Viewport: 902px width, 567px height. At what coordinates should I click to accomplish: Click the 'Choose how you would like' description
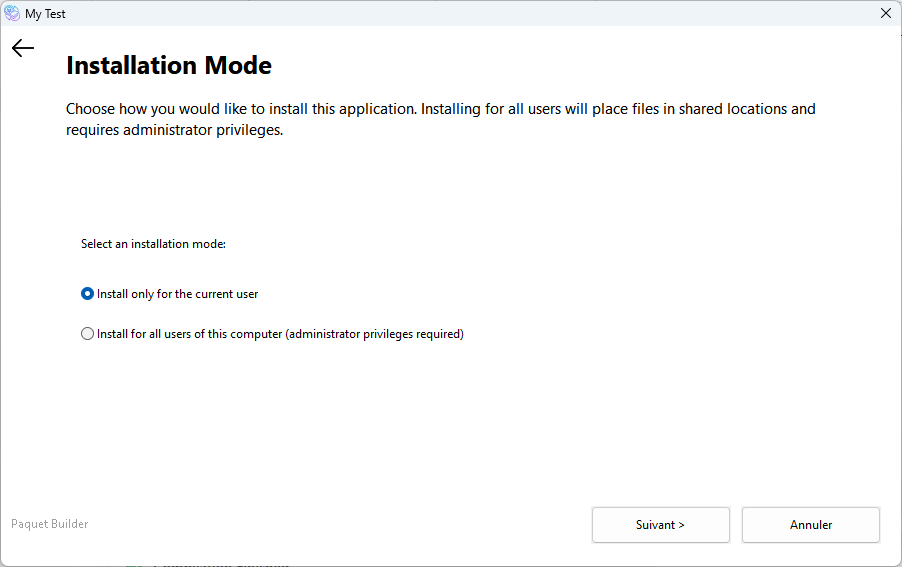pos(441,119)
